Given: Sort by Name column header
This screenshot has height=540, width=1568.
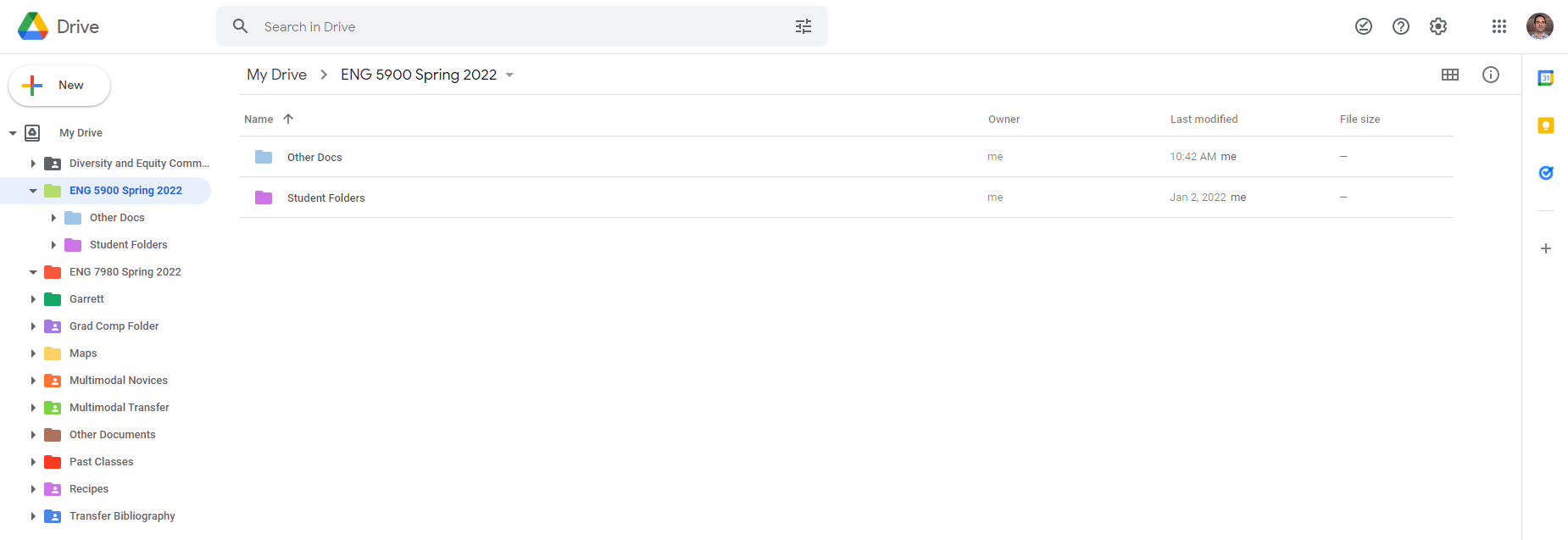Looking at the screenshot, I should (x=259, y=120).
